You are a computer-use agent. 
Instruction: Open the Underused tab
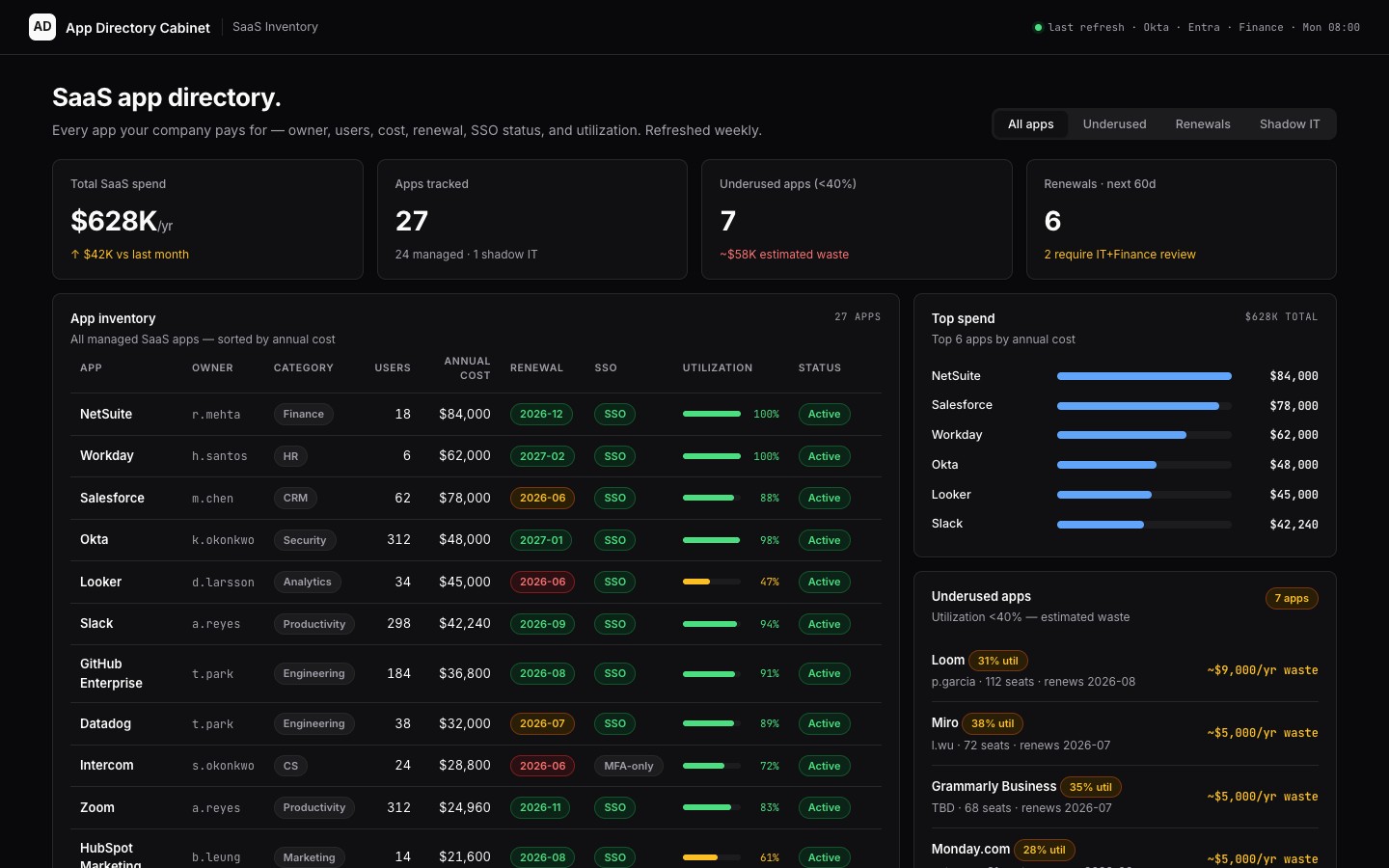1114,124
